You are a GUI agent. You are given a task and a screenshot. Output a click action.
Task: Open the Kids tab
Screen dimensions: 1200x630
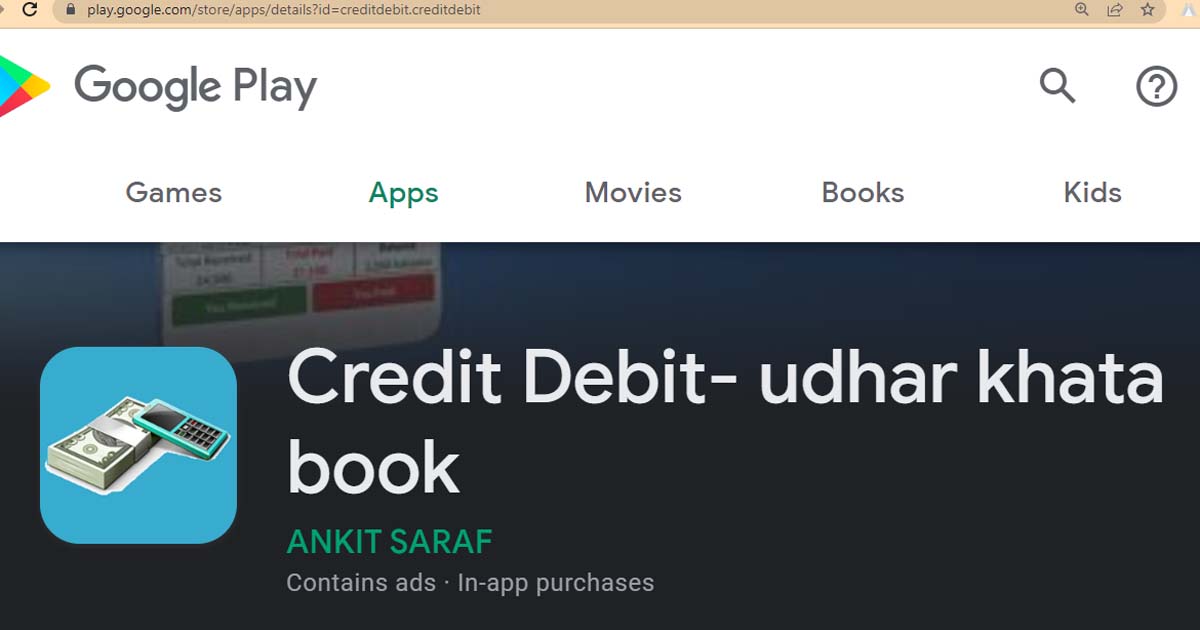point(1093,193)
